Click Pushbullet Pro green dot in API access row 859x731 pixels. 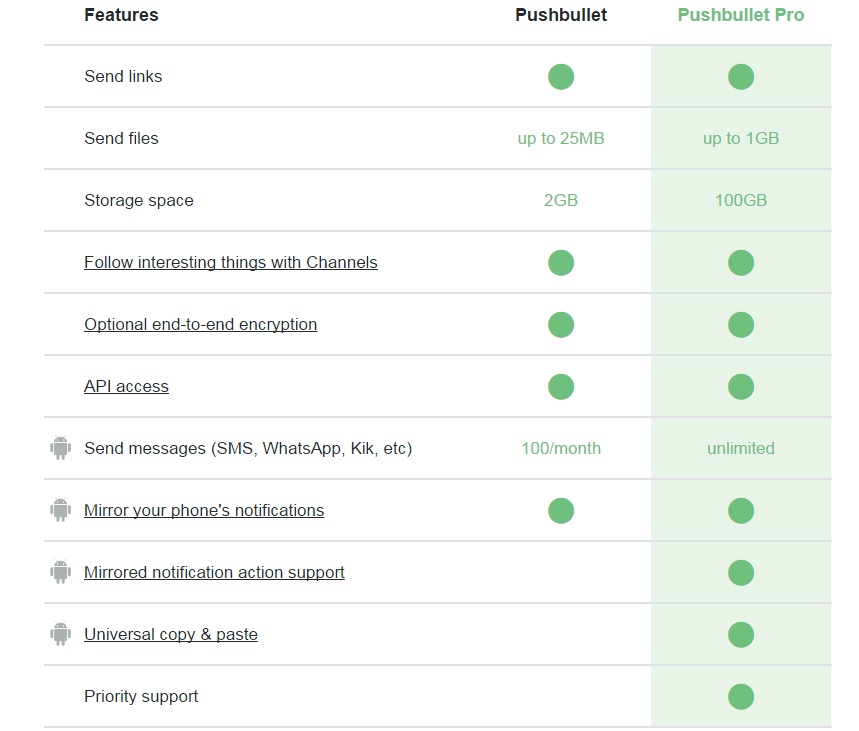(741, 386)
